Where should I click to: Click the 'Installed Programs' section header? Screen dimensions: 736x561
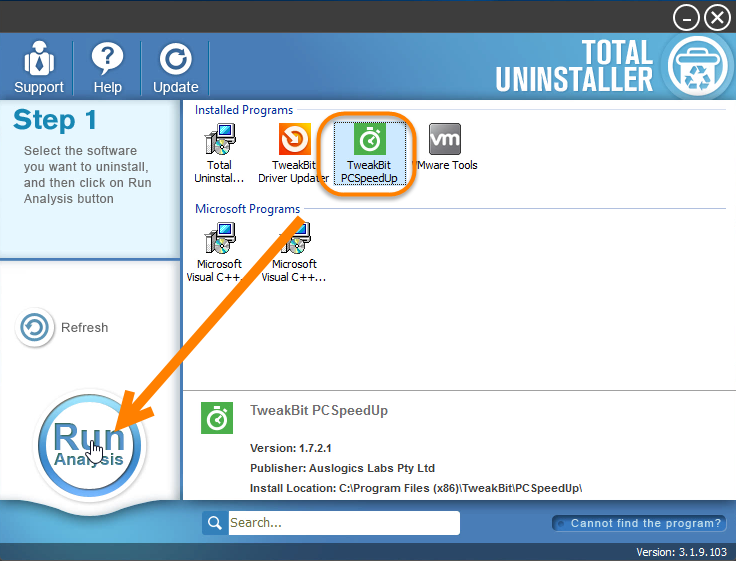244,110
